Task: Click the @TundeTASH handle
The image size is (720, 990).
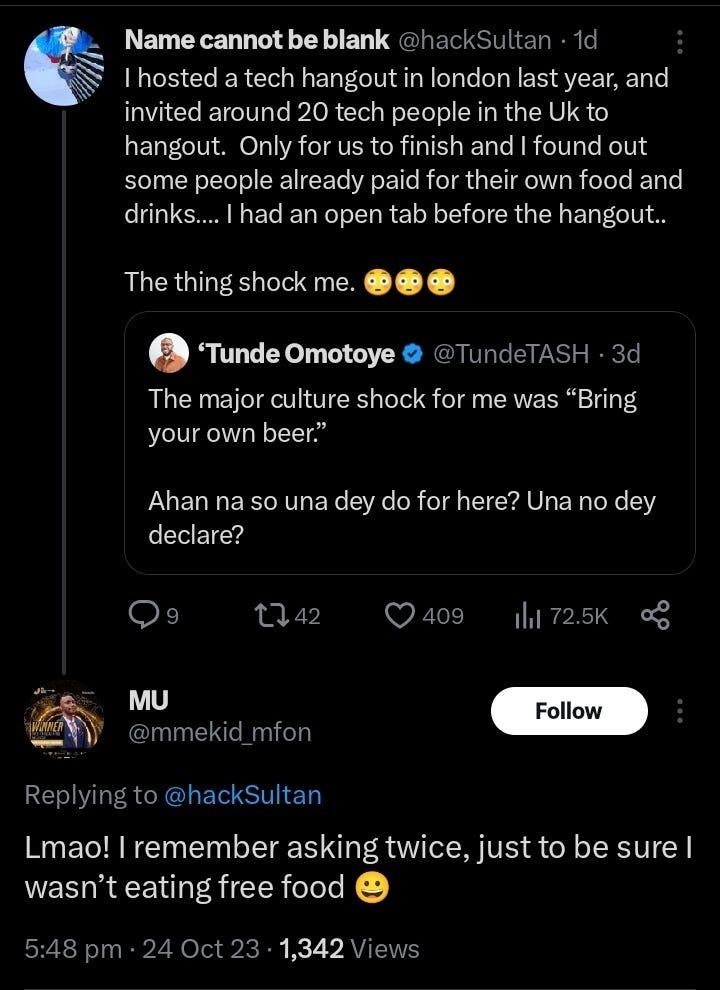Action: (x=514, y=354)
